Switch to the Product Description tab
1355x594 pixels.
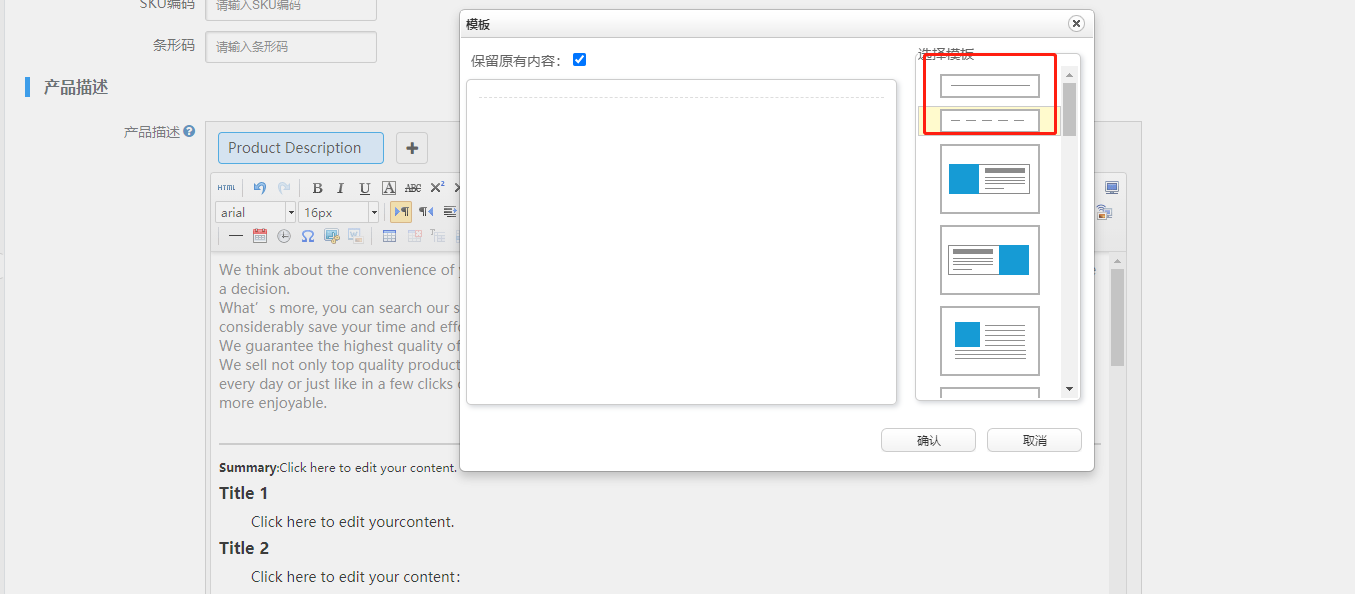[x=300, y=148]
